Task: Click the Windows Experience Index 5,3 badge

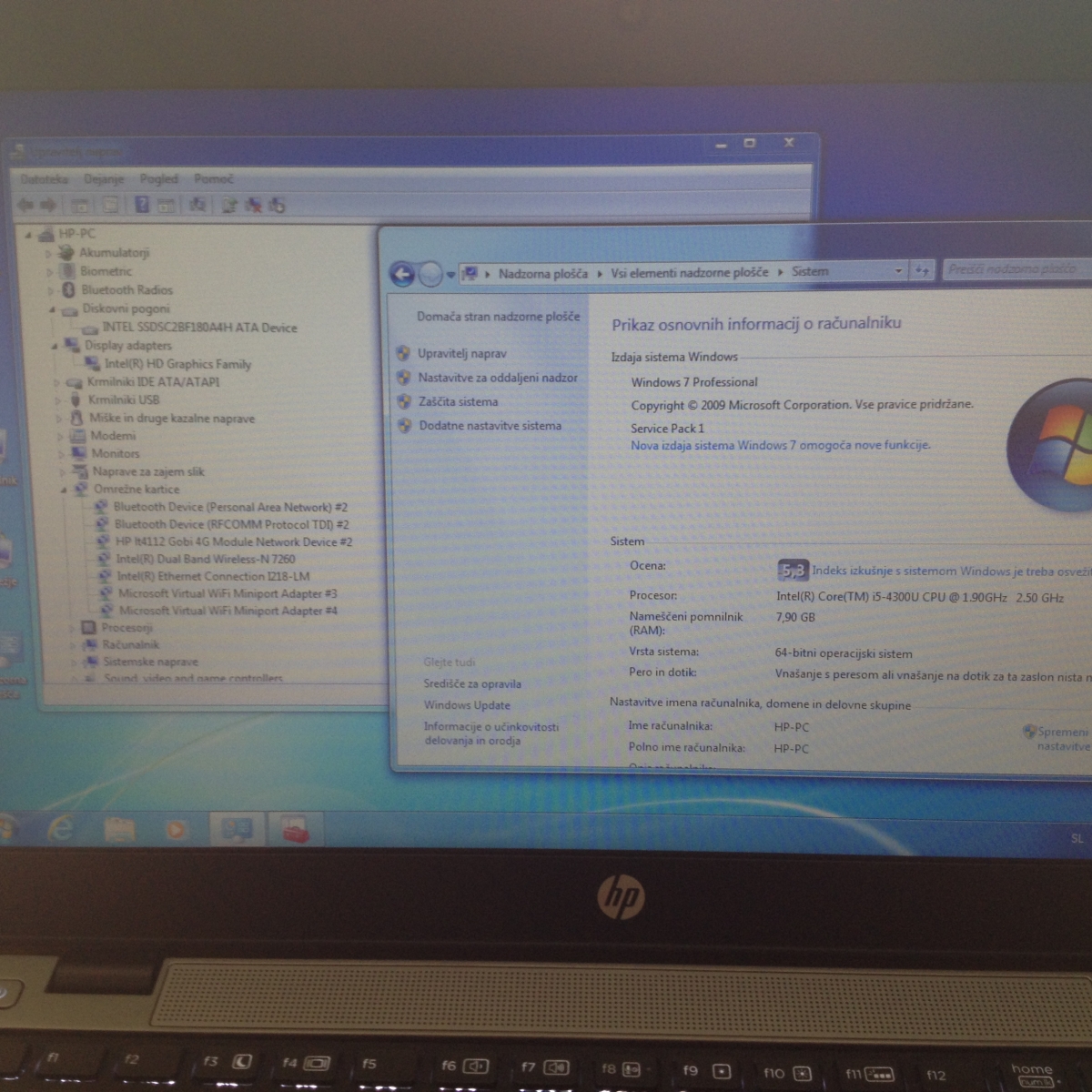Action: click(x=792, y=571)
